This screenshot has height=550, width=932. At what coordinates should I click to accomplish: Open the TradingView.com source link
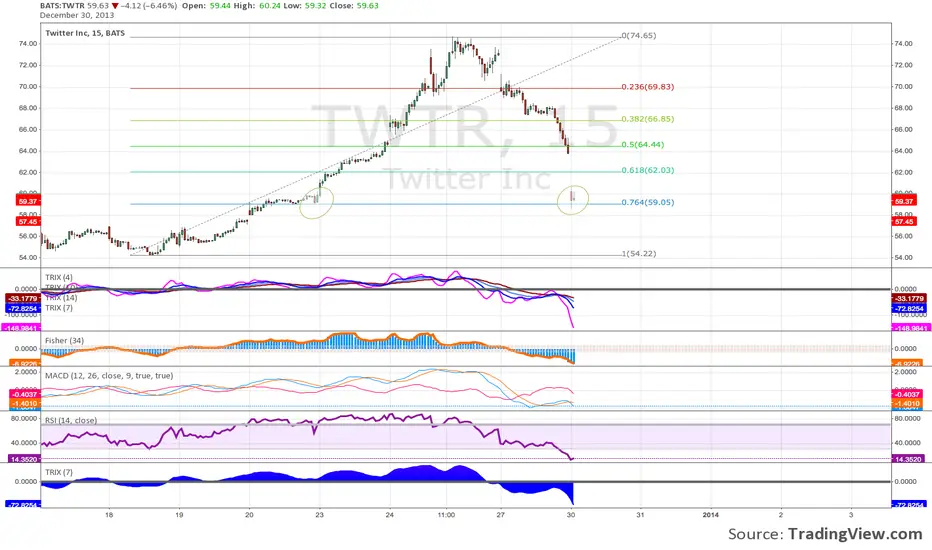(x=855, y=534)
